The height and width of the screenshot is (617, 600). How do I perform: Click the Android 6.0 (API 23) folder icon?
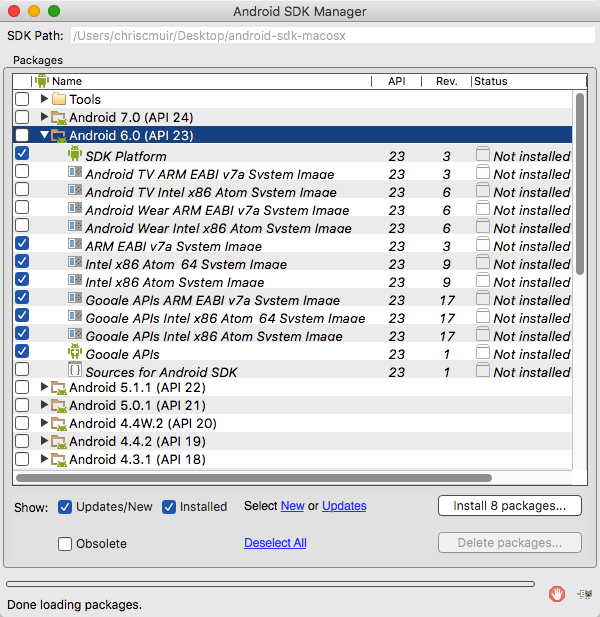pyautogui.click(x=59, y=135)
